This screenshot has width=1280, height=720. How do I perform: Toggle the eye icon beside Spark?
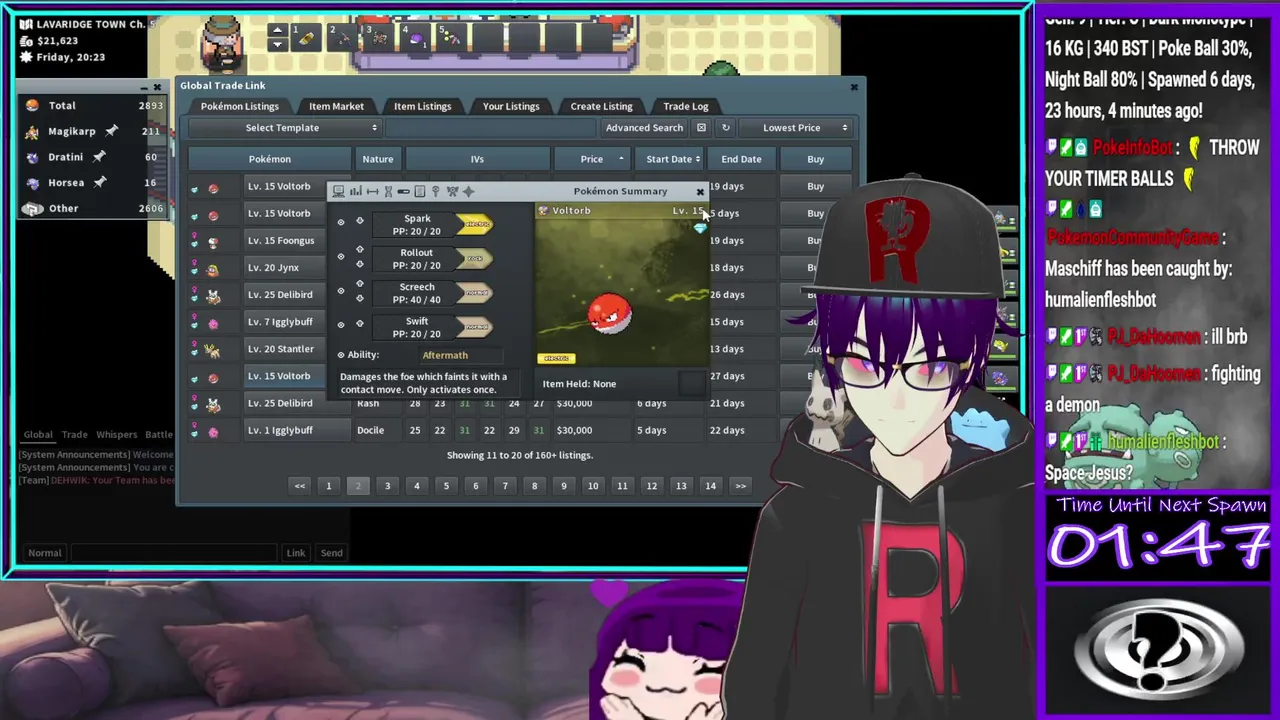click(x=341, y=222)
